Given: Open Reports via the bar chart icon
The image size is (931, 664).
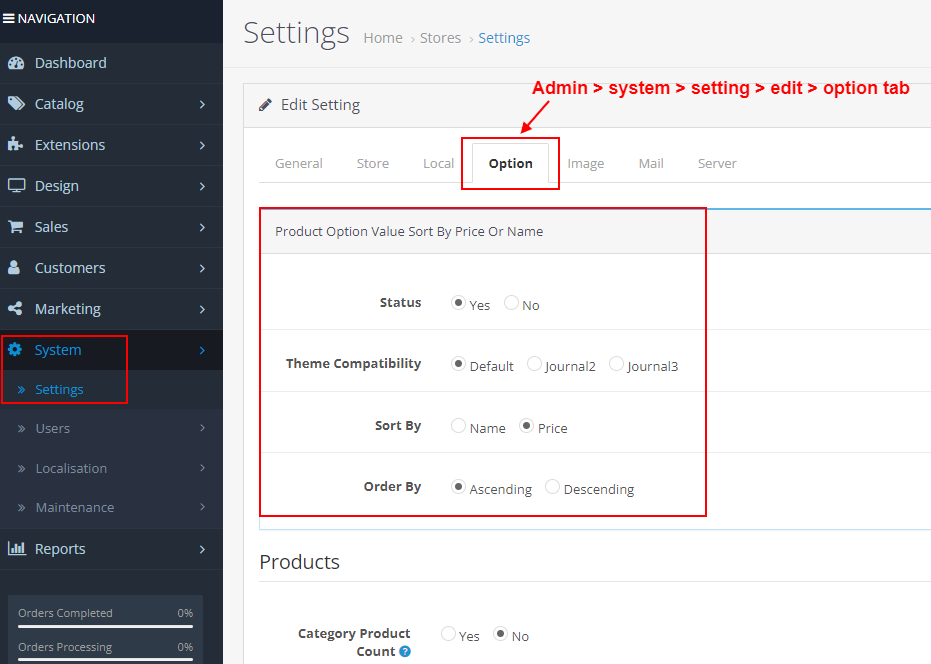Looking at the screenshot, I should (x=18, y=548).
